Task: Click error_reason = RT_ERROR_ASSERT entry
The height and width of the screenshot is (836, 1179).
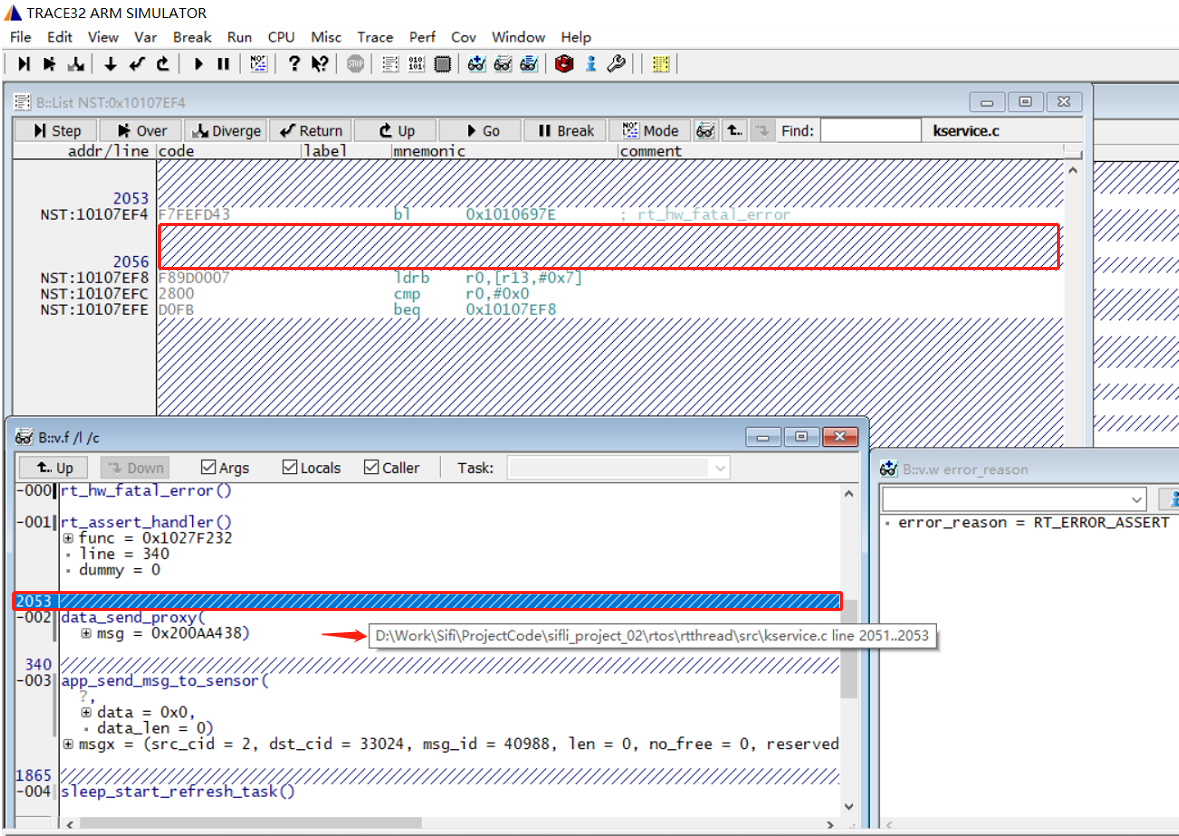Action: pyautogui.click(x=1033, y=522)
